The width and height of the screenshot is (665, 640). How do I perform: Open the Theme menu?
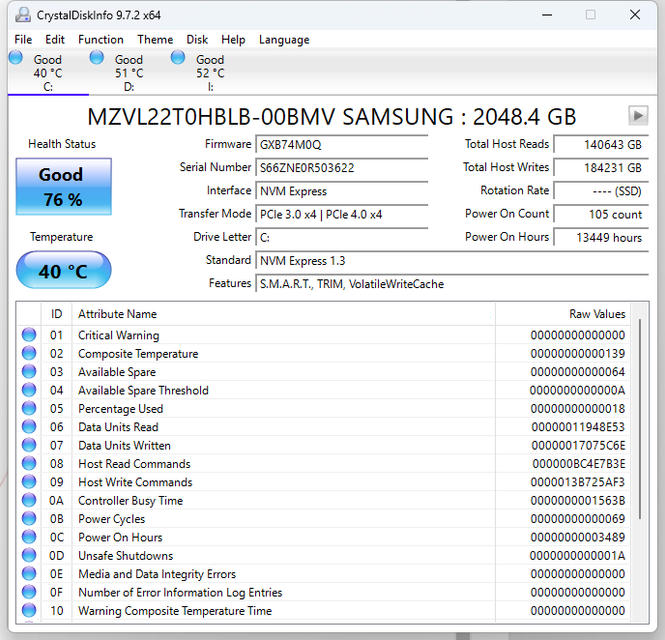pyautogui.click(x=155, y=40)
